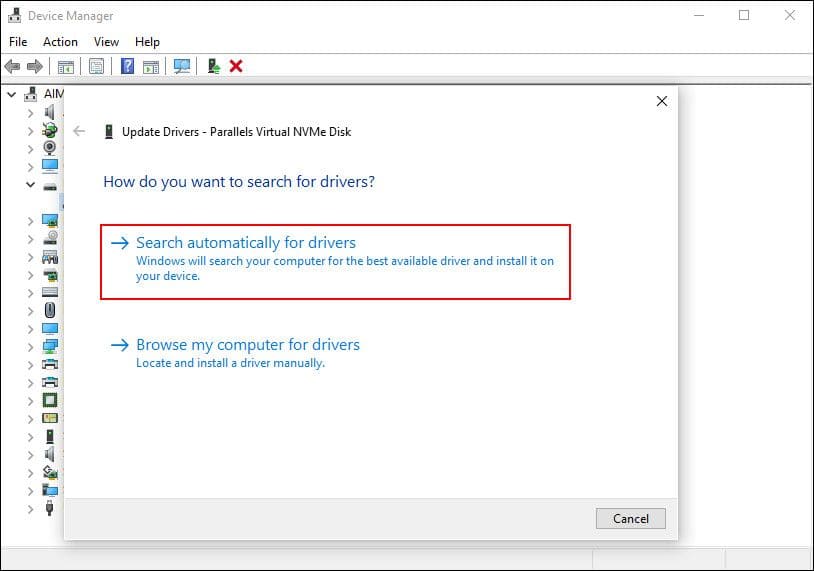Expand the processors category chevron
This screenshot has width=814, height=571.
click(31, 400)
